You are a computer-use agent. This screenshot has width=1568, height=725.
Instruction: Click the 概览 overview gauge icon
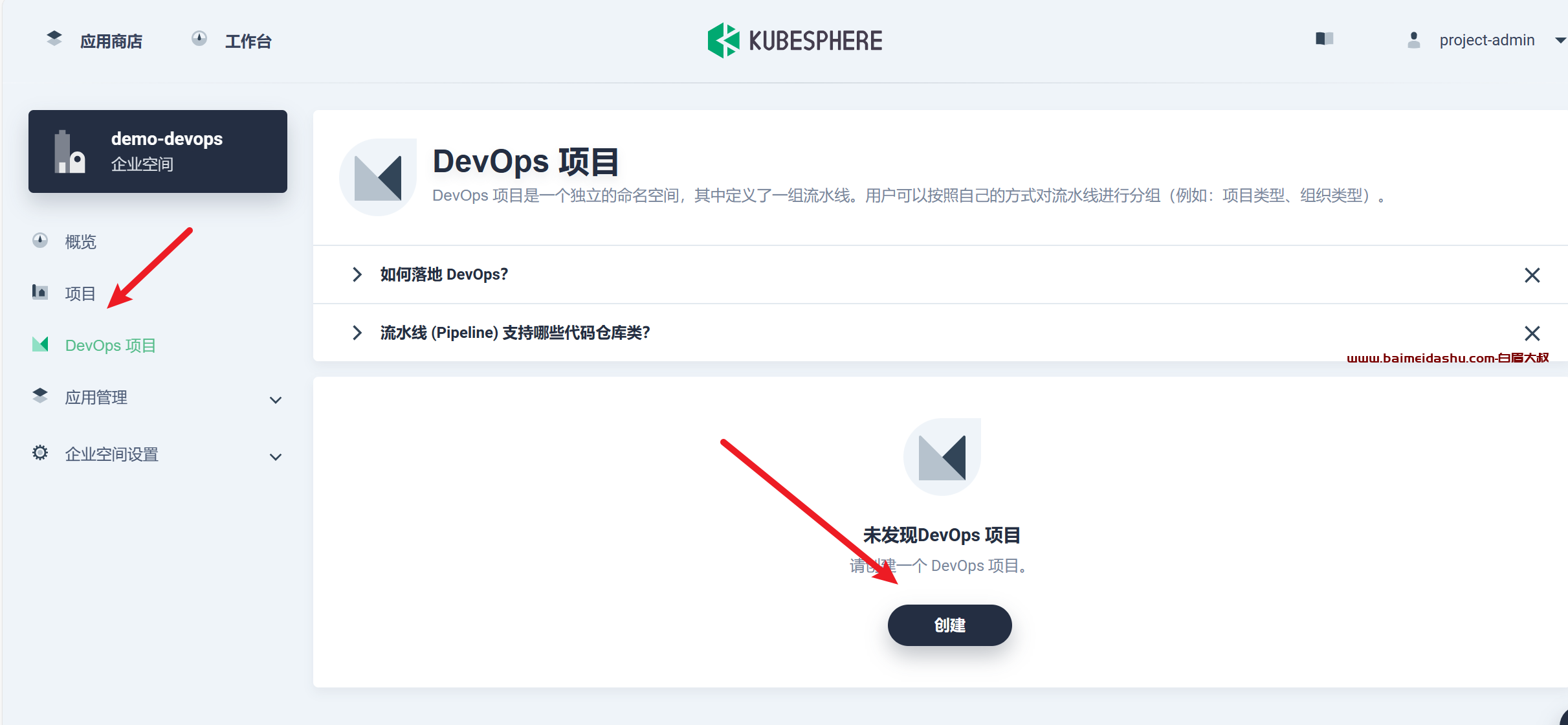[x=40, y=240]
